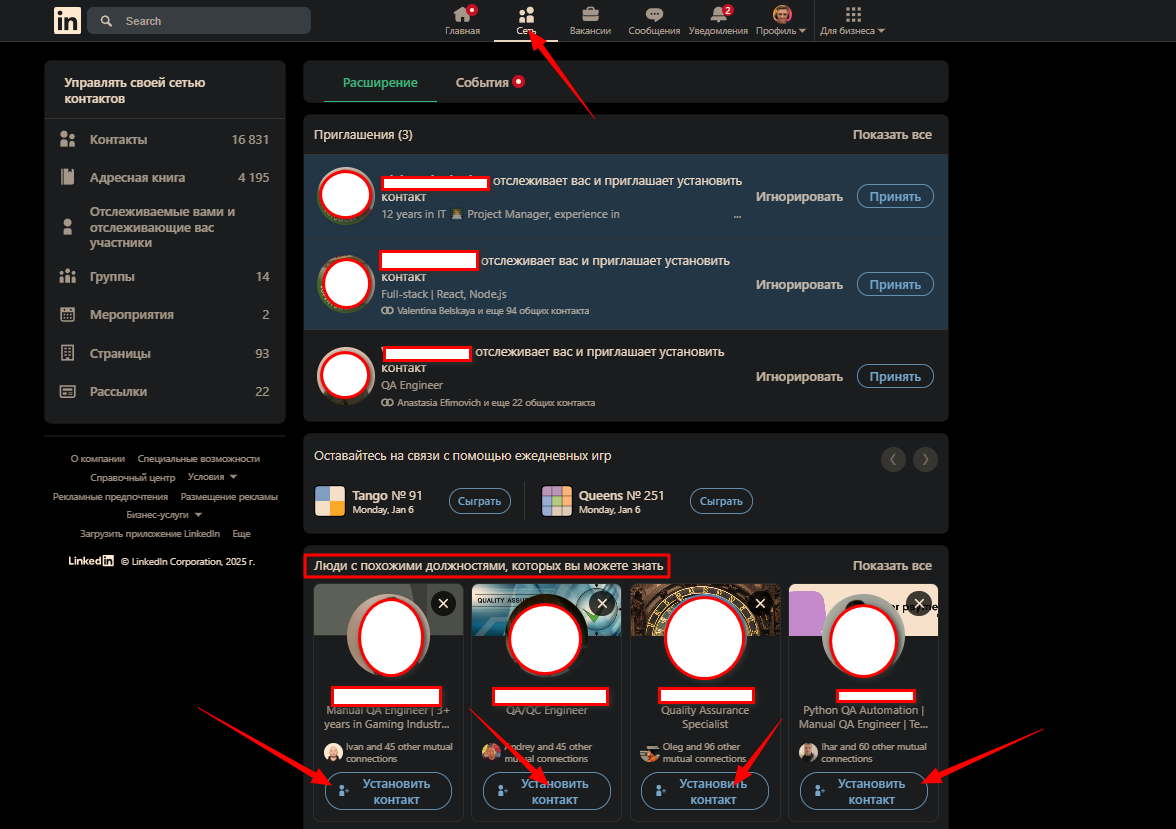The image size is (1176, 829).
Task: Open Адресная книга 4 195 list
Action: pyautogui.click(x=165, y=177)
